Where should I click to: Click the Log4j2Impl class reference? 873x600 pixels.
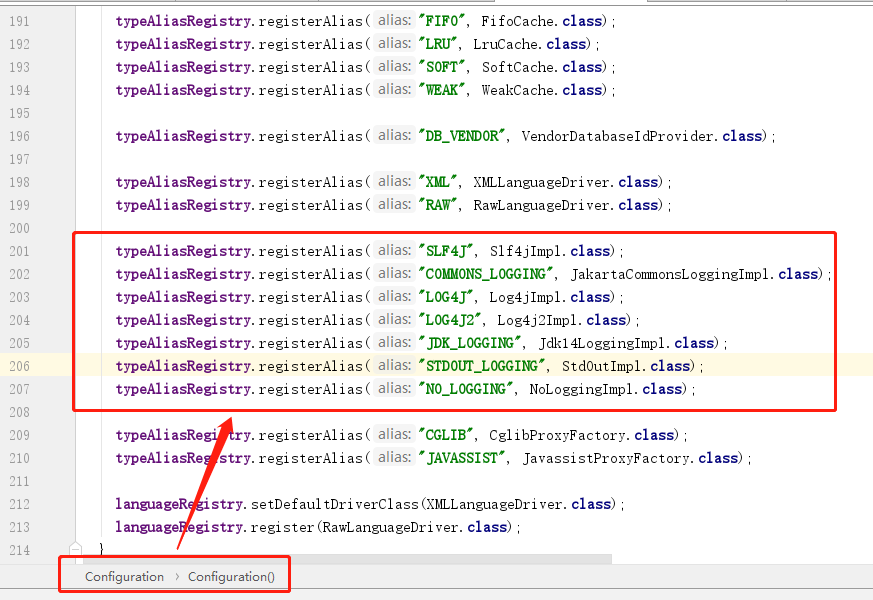click(539, 321)
